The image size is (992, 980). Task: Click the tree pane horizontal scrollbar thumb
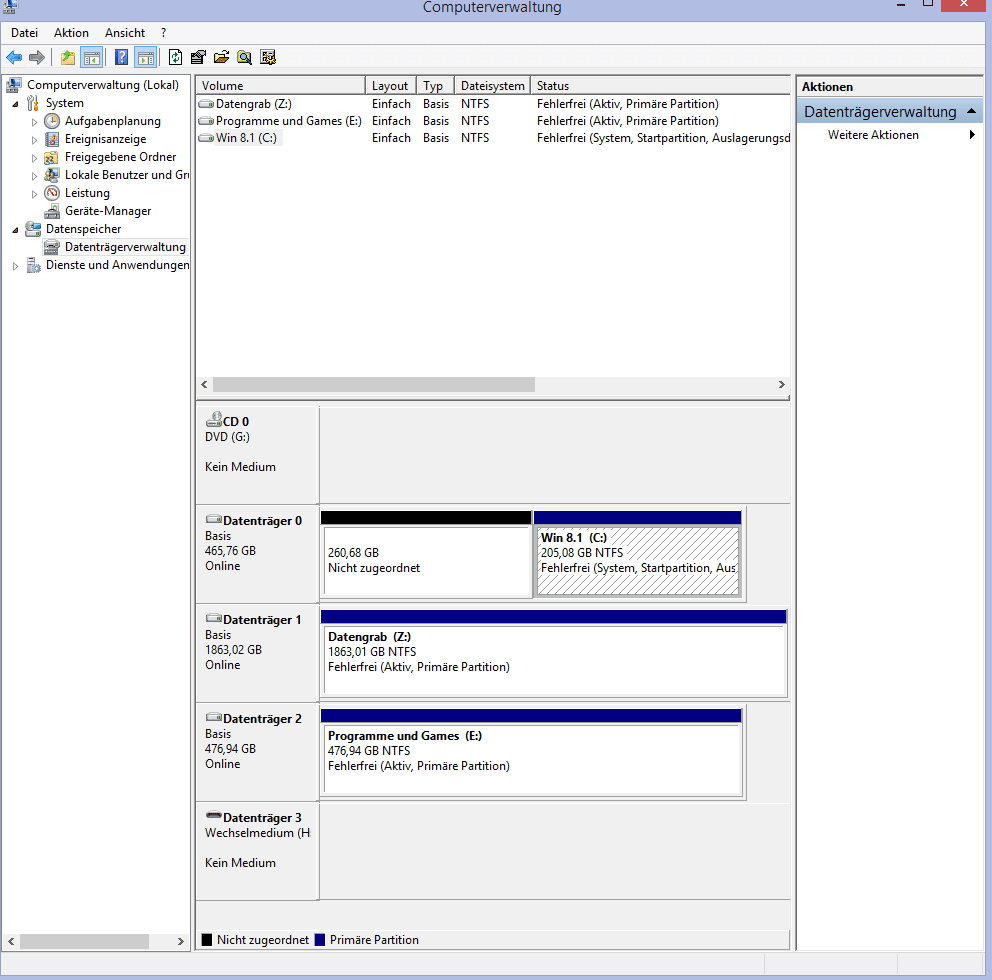[x=84, y=941]
